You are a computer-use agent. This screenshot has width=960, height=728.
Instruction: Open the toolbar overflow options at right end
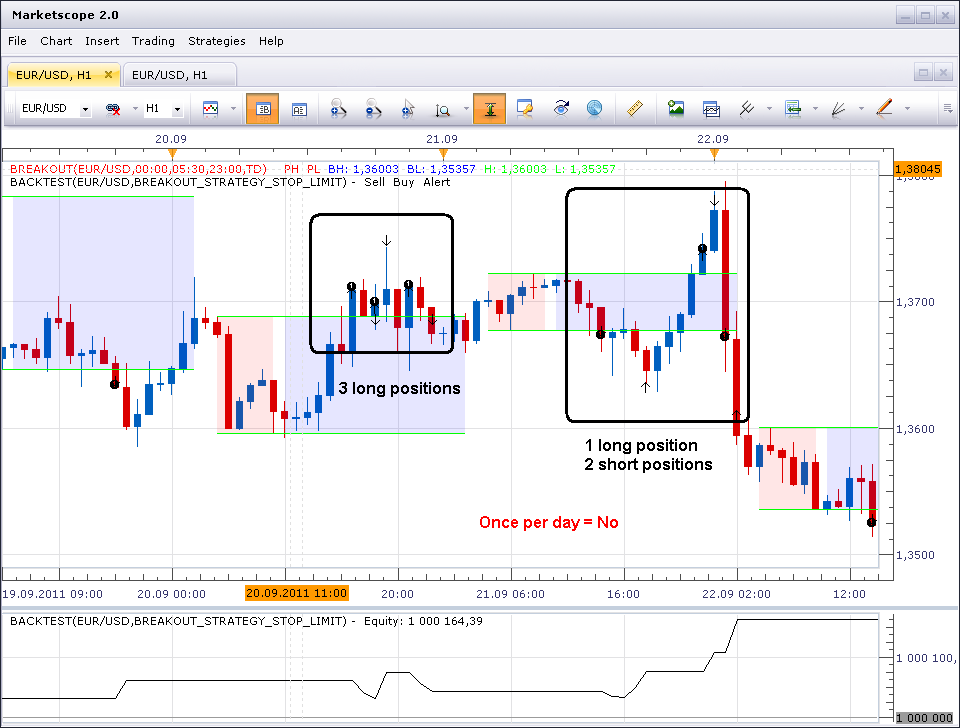pyautogui.click(x=948, y=108)
